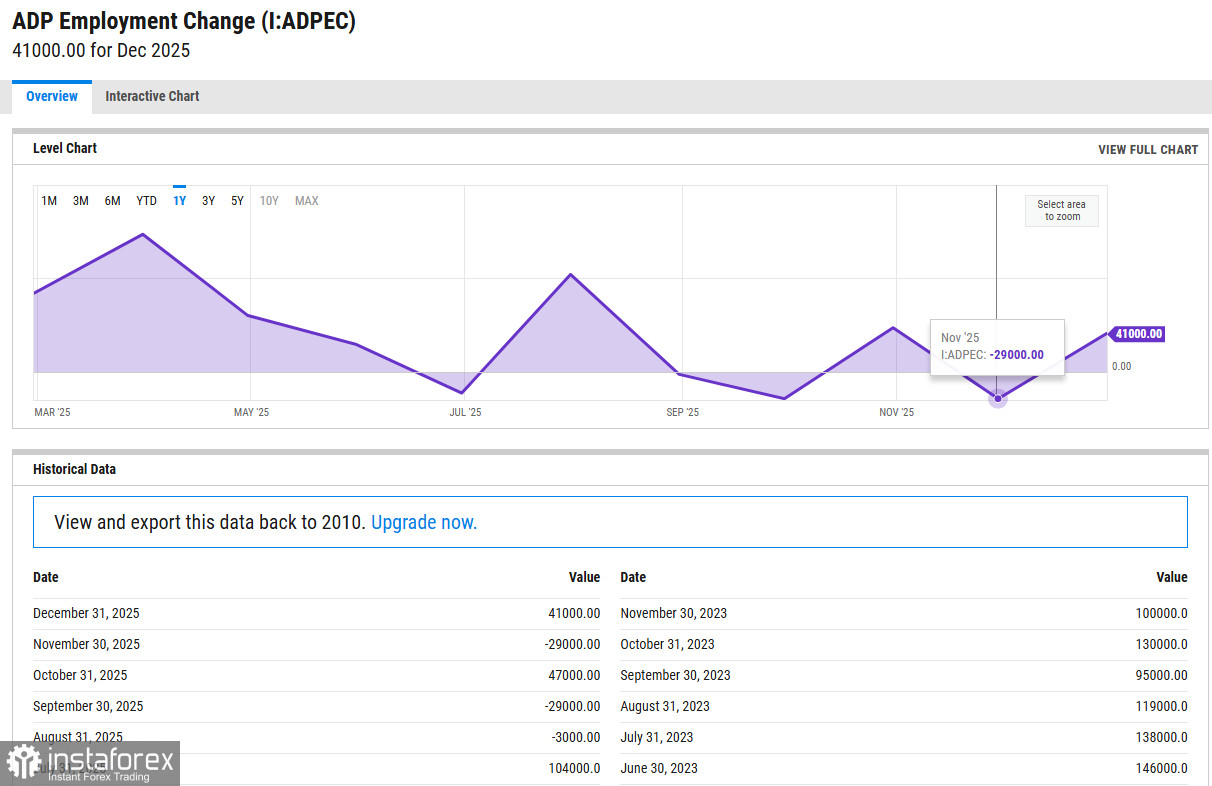This screenshot has height=786, width=1212.
Task: Click the Select area to zoom button
Action: (1061, 210)
